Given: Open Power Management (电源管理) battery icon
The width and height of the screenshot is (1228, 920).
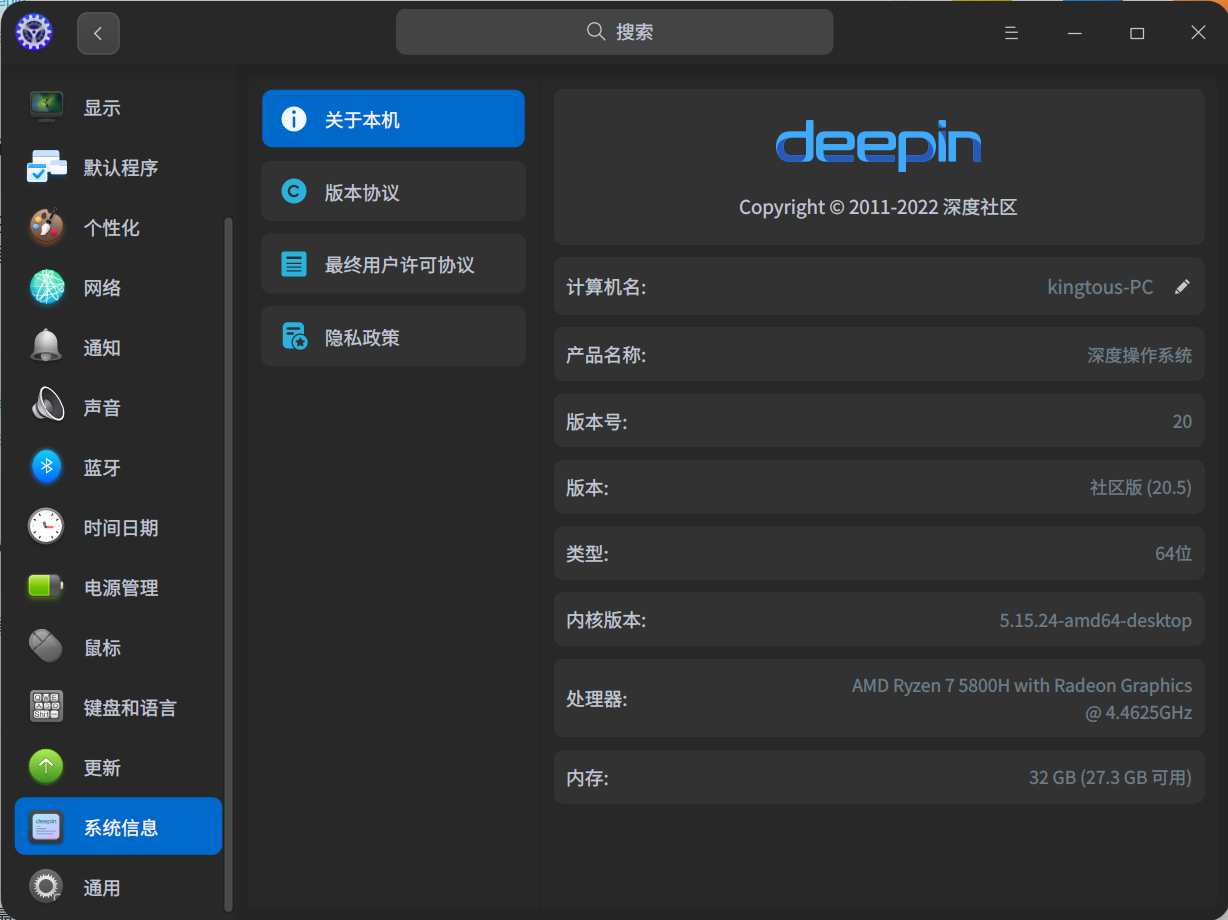Looking at the screenshot, I should coord(46,587).
